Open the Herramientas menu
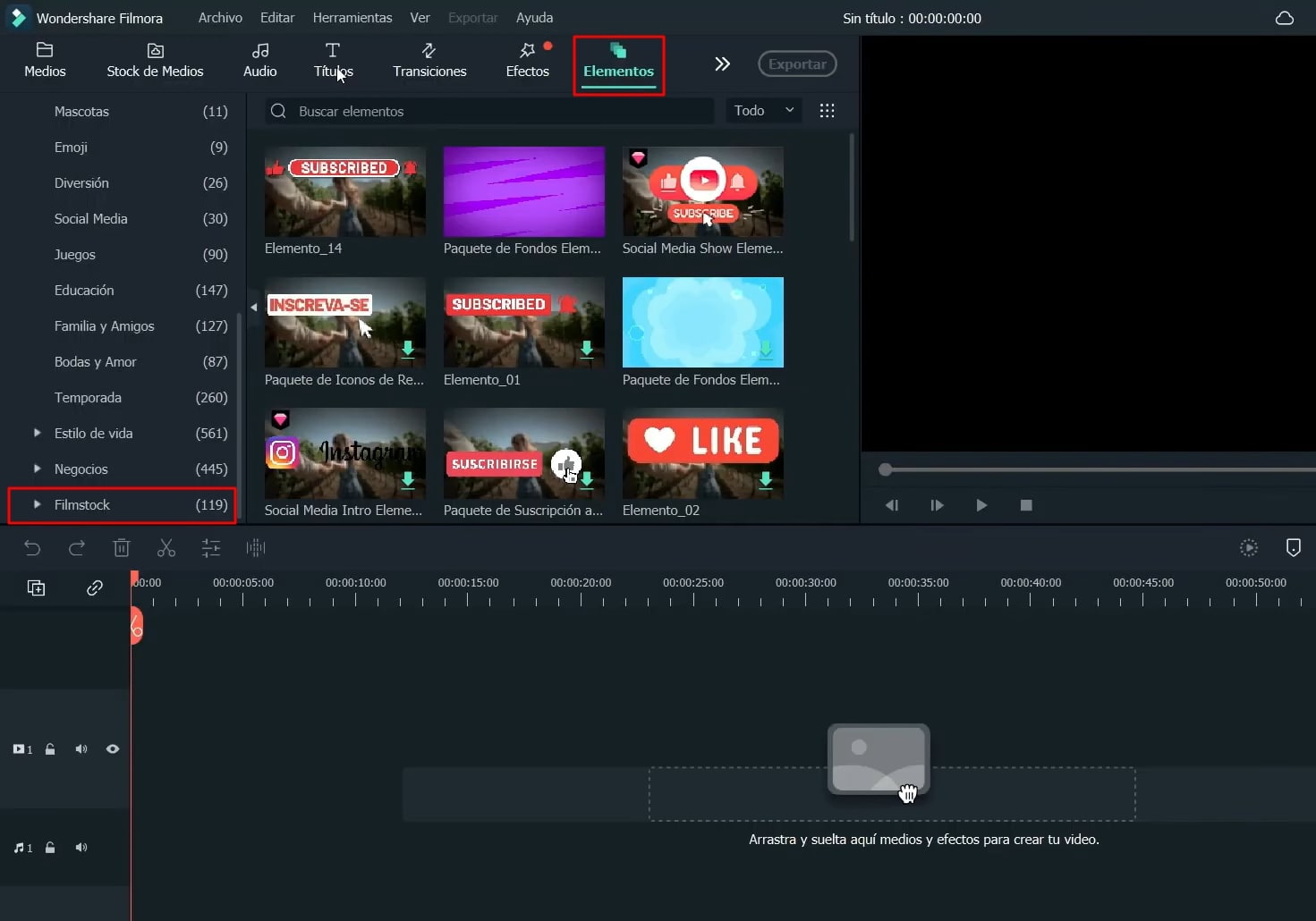The height and width of the screenshot is (921, 1316). pyautogui.click(x=352, y=18)
